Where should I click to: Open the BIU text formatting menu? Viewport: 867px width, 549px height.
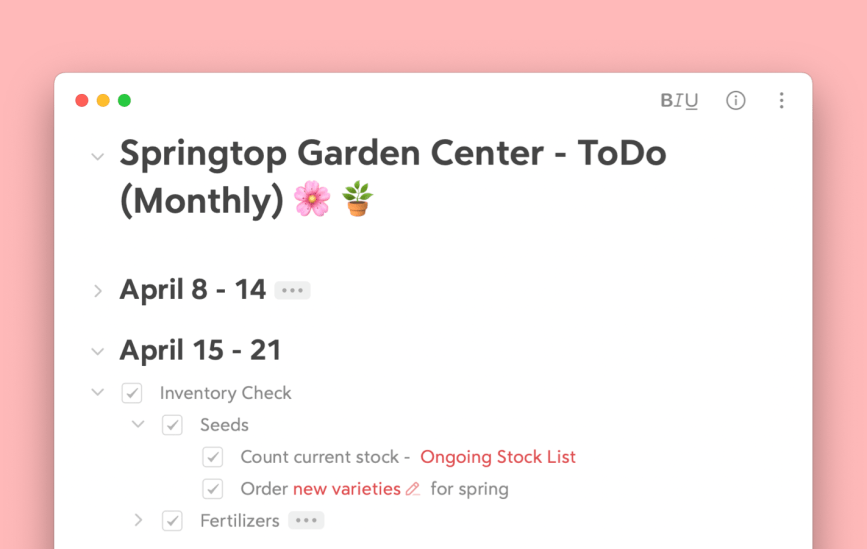pos(679,100)
